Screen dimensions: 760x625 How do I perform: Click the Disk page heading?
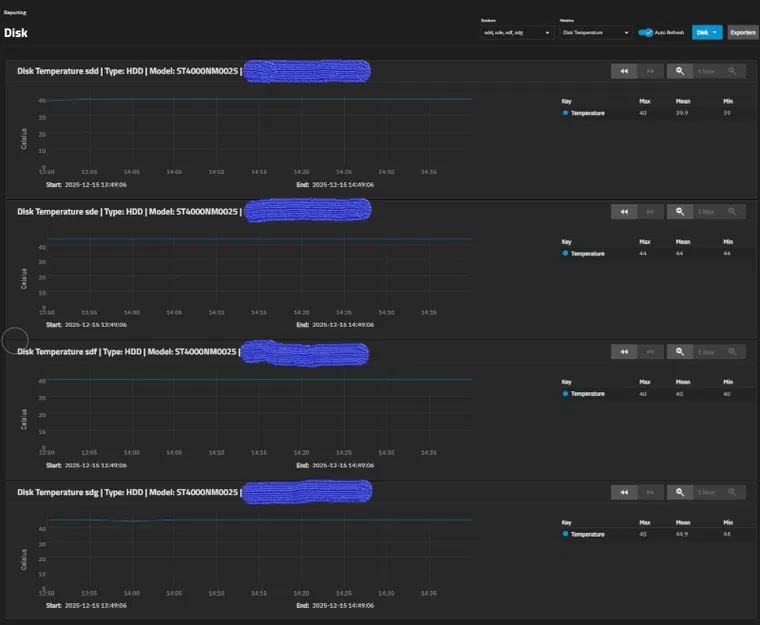16,33
